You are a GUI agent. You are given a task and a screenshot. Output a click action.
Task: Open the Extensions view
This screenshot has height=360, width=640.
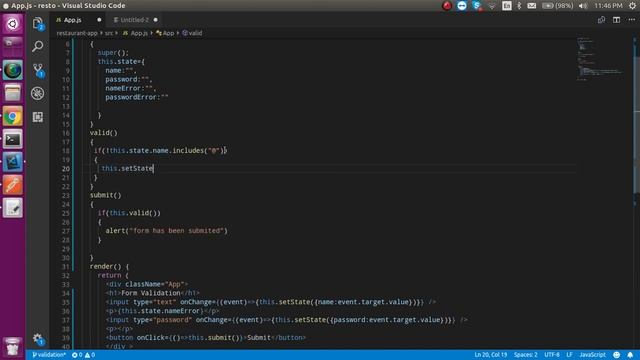[38, 117]
